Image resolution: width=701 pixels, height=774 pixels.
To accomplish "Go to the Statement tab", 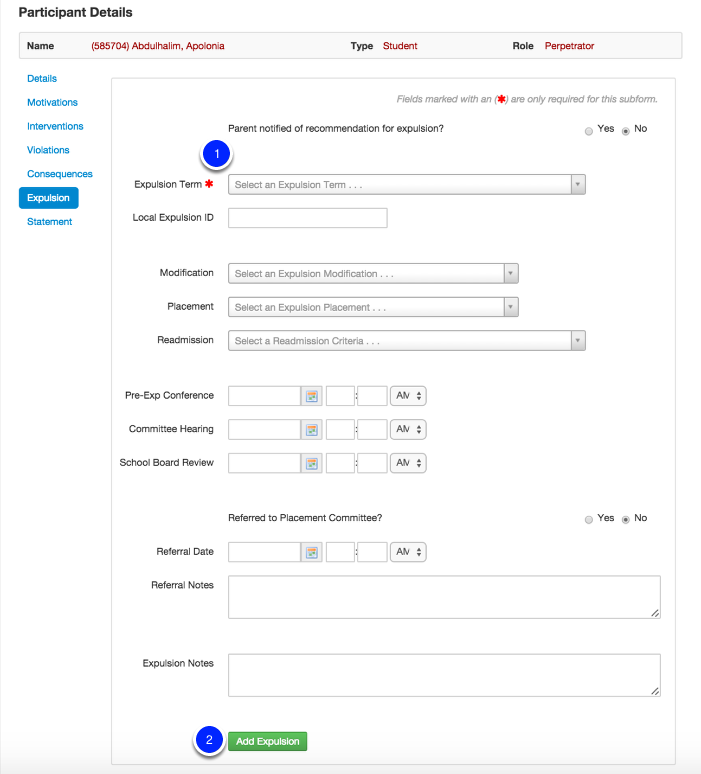I will point(49,222).
